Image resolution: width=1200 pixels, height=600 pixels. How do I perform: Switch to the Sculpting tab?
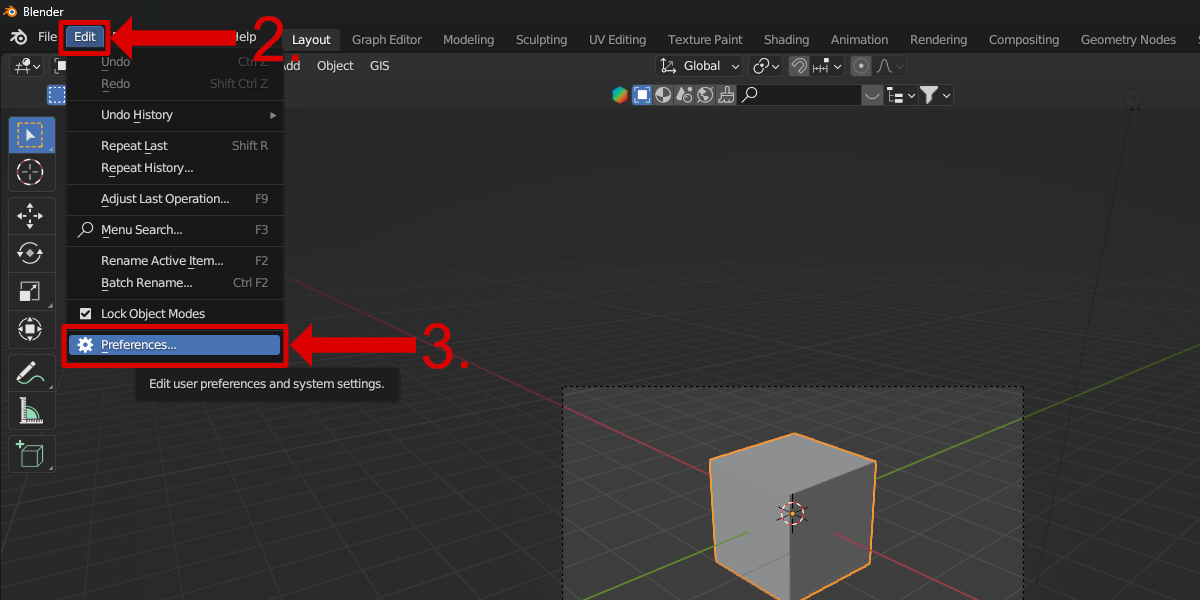[541, 40]
